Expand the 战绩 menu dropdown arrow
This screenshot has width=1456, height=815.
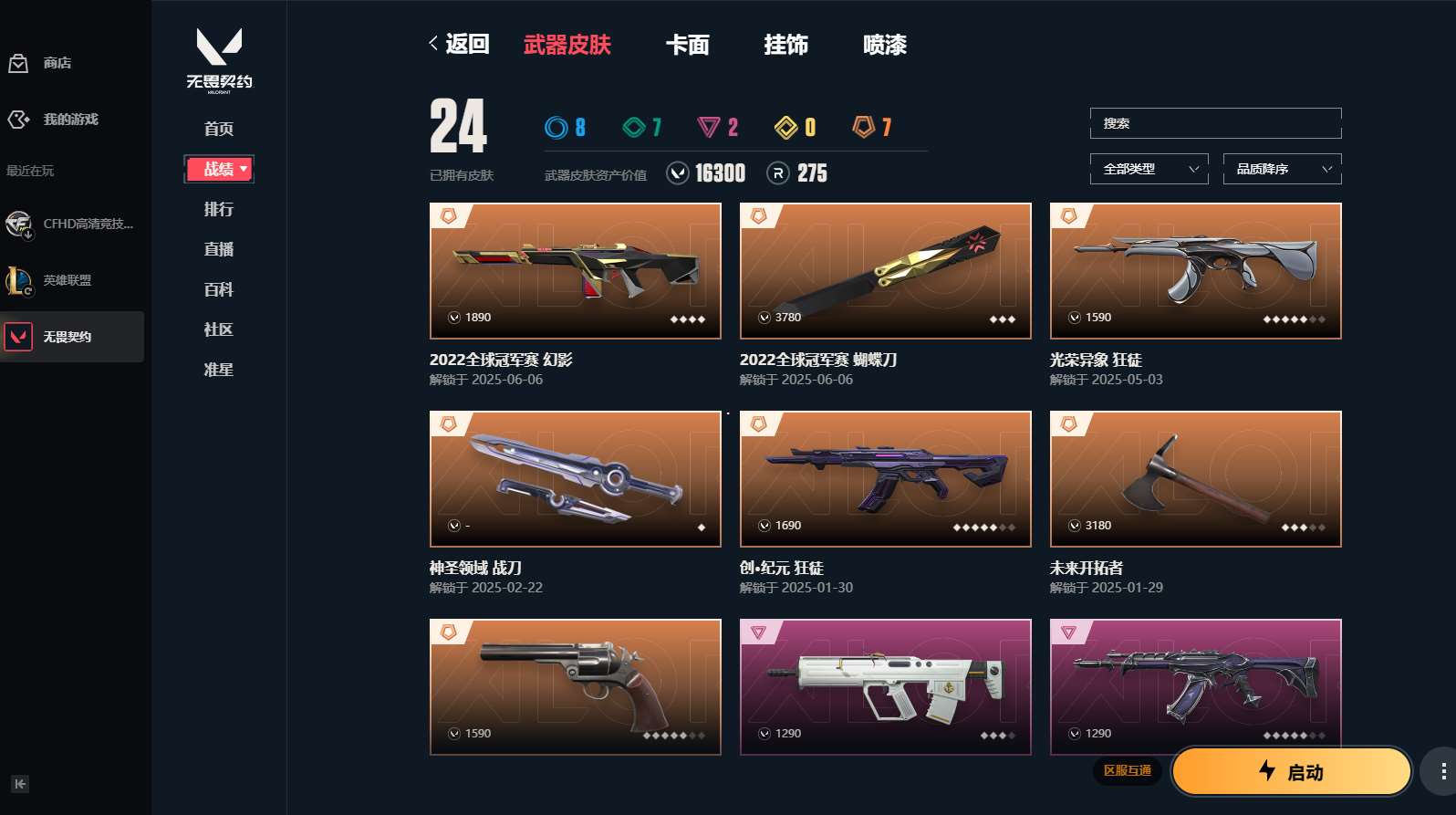(244, 170)
